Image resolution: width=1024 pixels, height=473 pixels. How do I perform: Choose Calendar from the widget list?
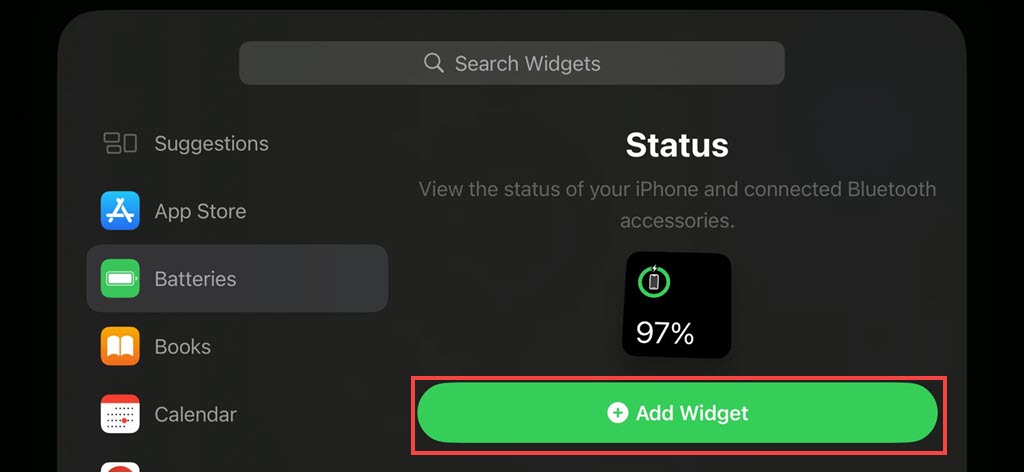(x=195, y=414)
